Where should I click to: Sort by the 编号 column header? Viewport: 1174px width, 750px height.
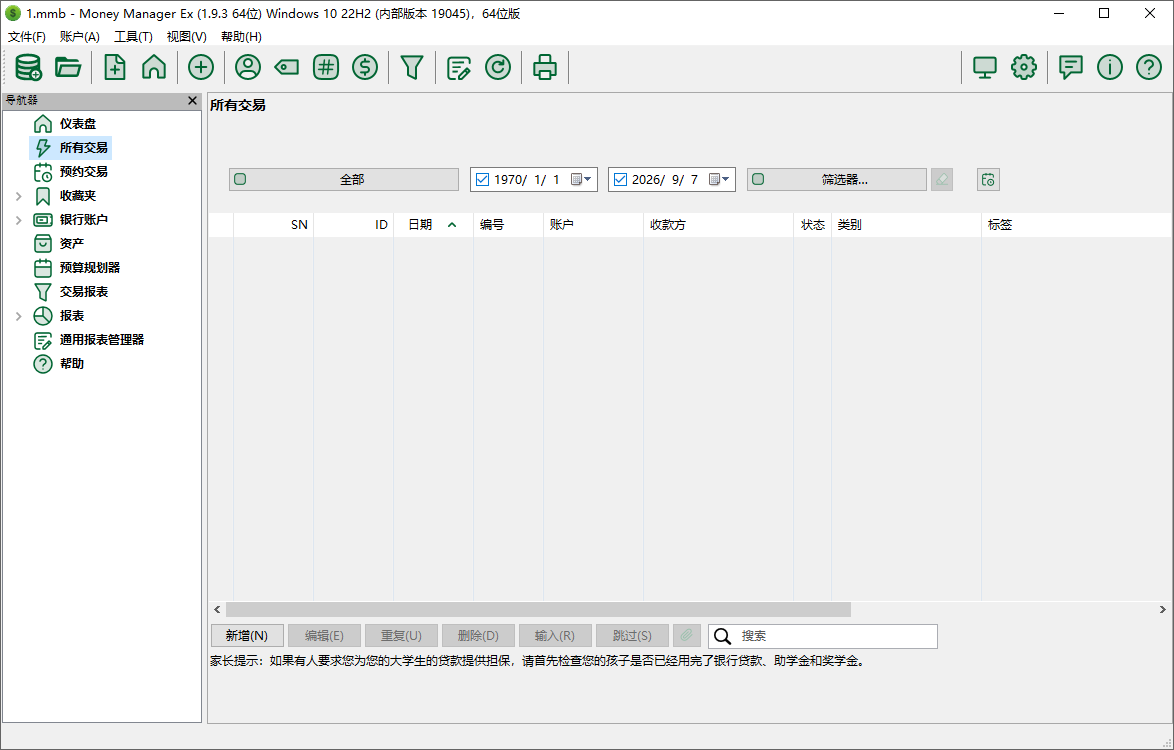coord(508,225)
